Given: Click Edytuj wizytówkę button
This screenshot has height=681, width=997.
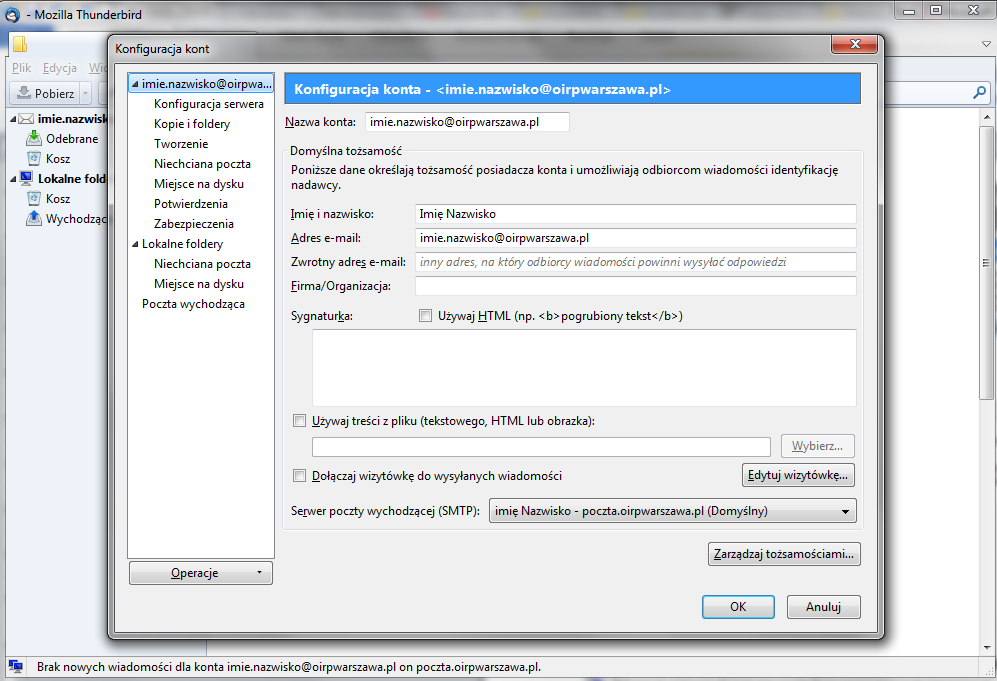Looking at the screenshot, I should [798, 475].
